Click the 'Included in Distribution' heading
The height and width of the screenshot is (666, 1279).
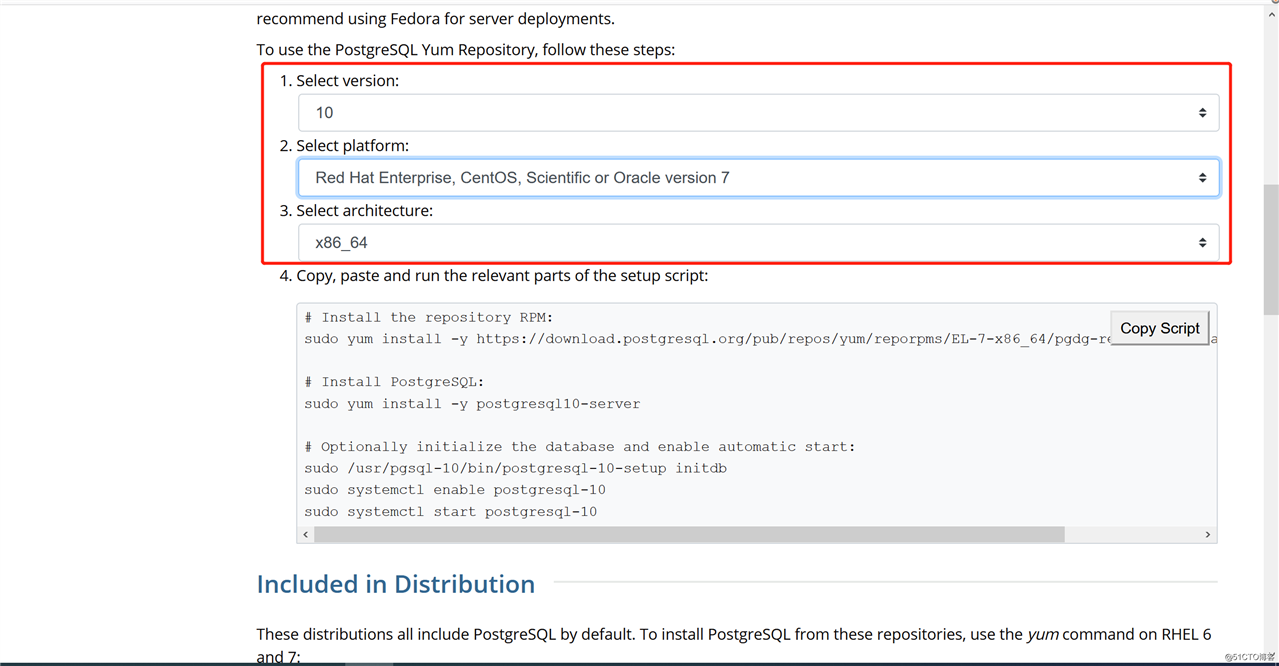(396, 584)
